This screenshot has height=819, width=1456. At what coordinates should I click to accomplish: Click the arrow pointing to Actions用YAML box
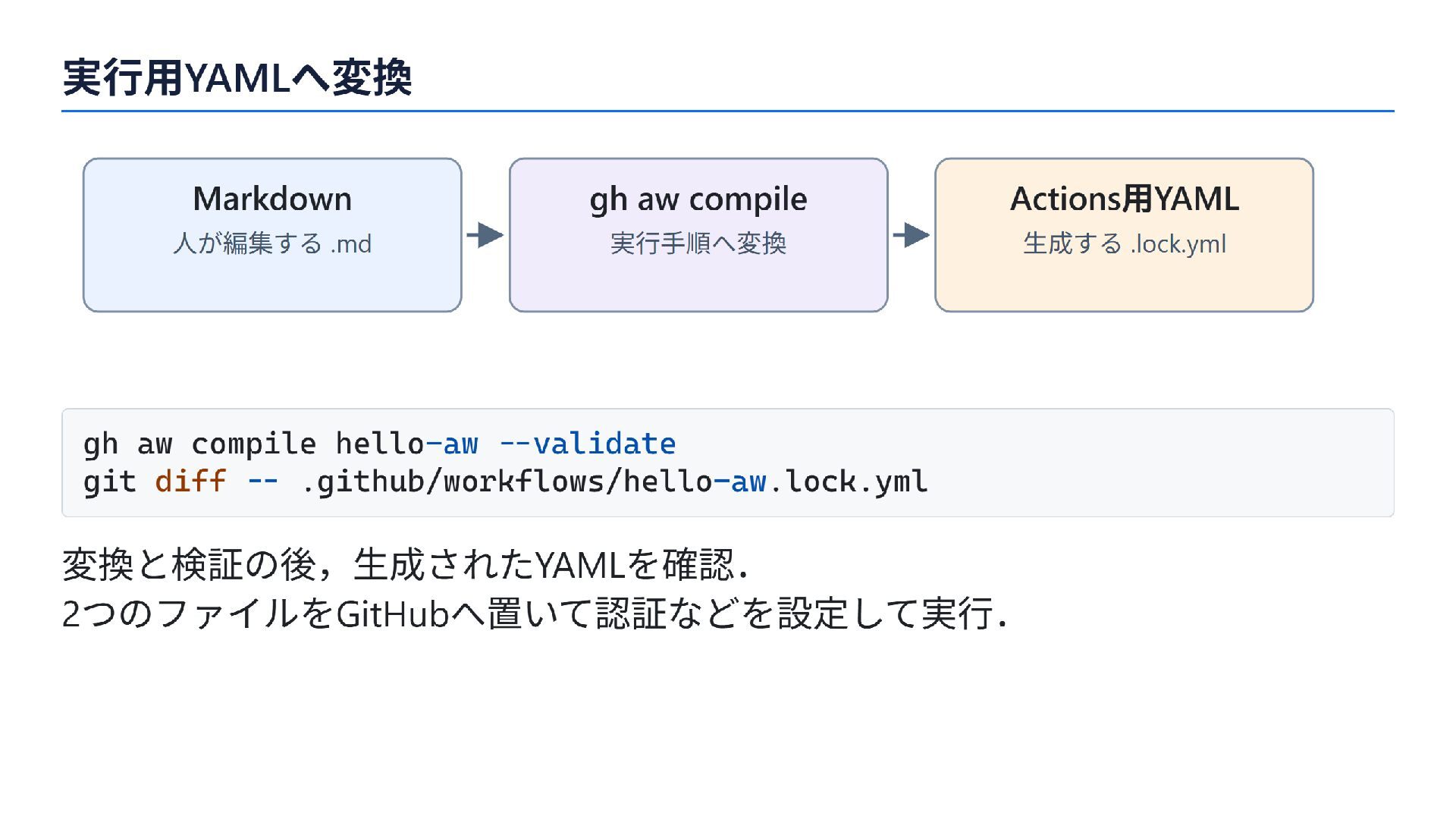tap(912, 235)
